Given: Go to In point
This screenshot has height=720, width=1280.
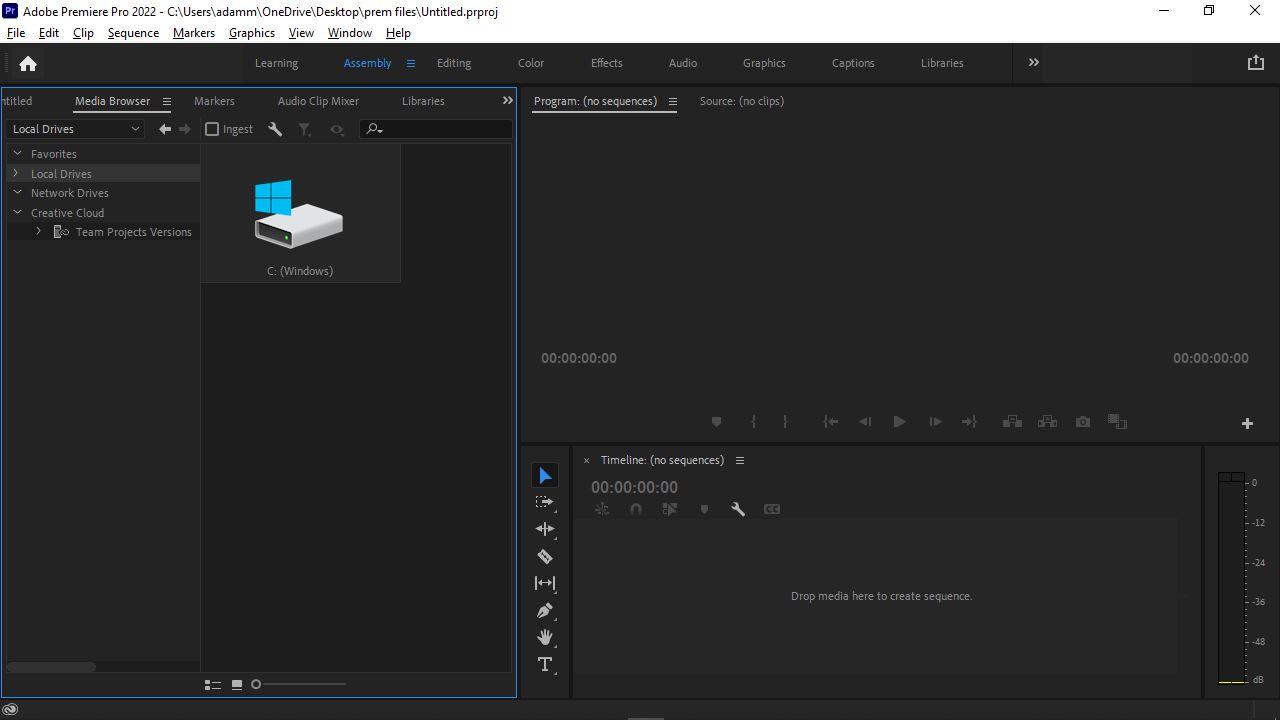Looking at the screenshot, I should tap(830, 422).
